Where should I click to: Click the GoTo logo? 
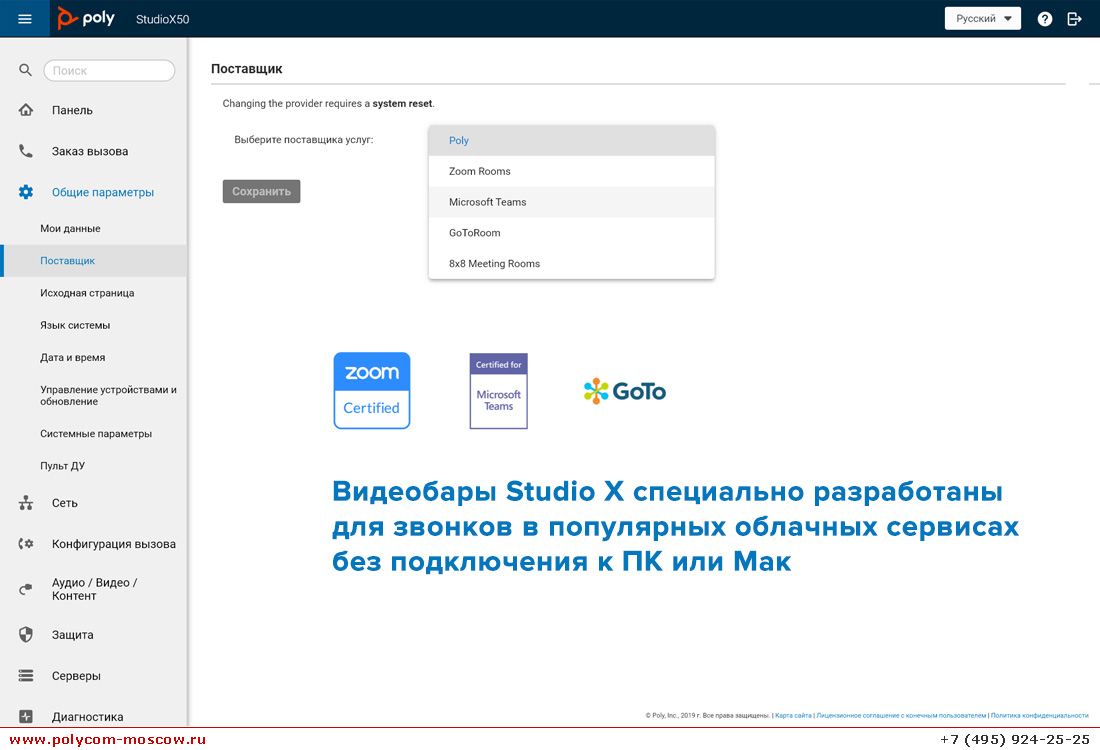(624, 391)
